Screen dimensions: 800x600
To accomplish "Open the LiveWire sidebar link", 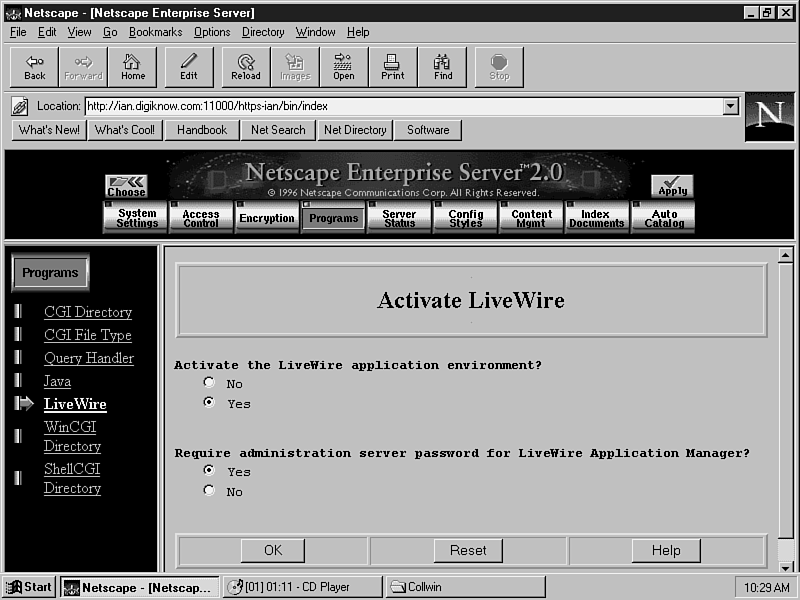I will coord(75,404).
